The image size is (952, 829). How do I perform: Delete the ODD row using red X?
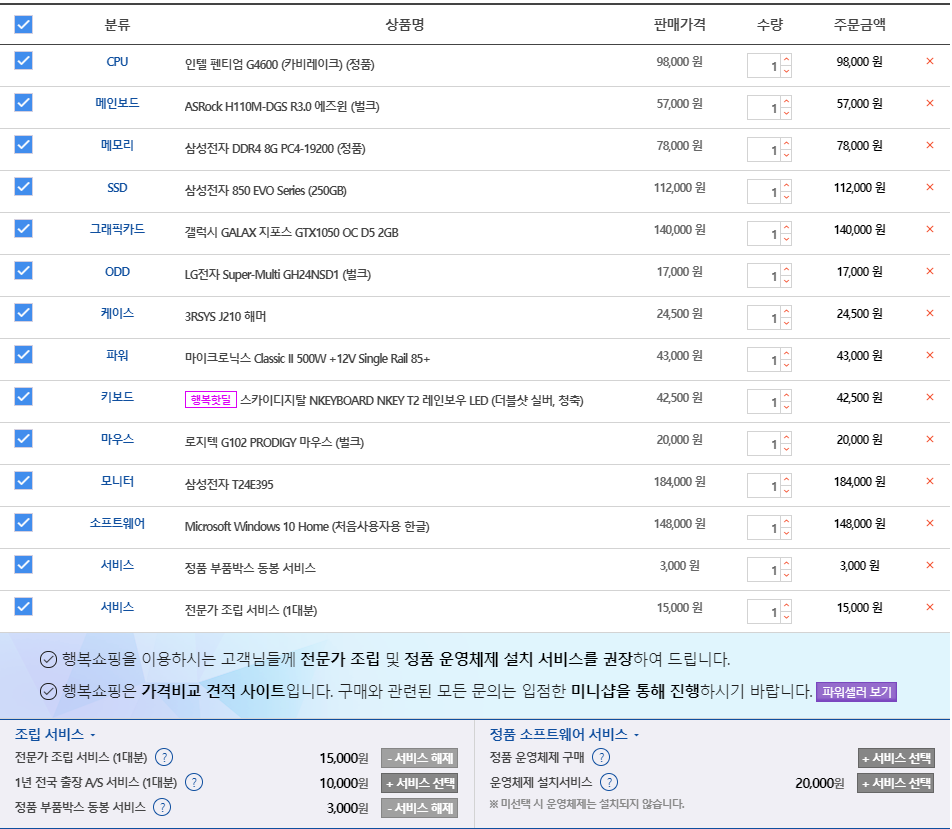pos(930,271)
